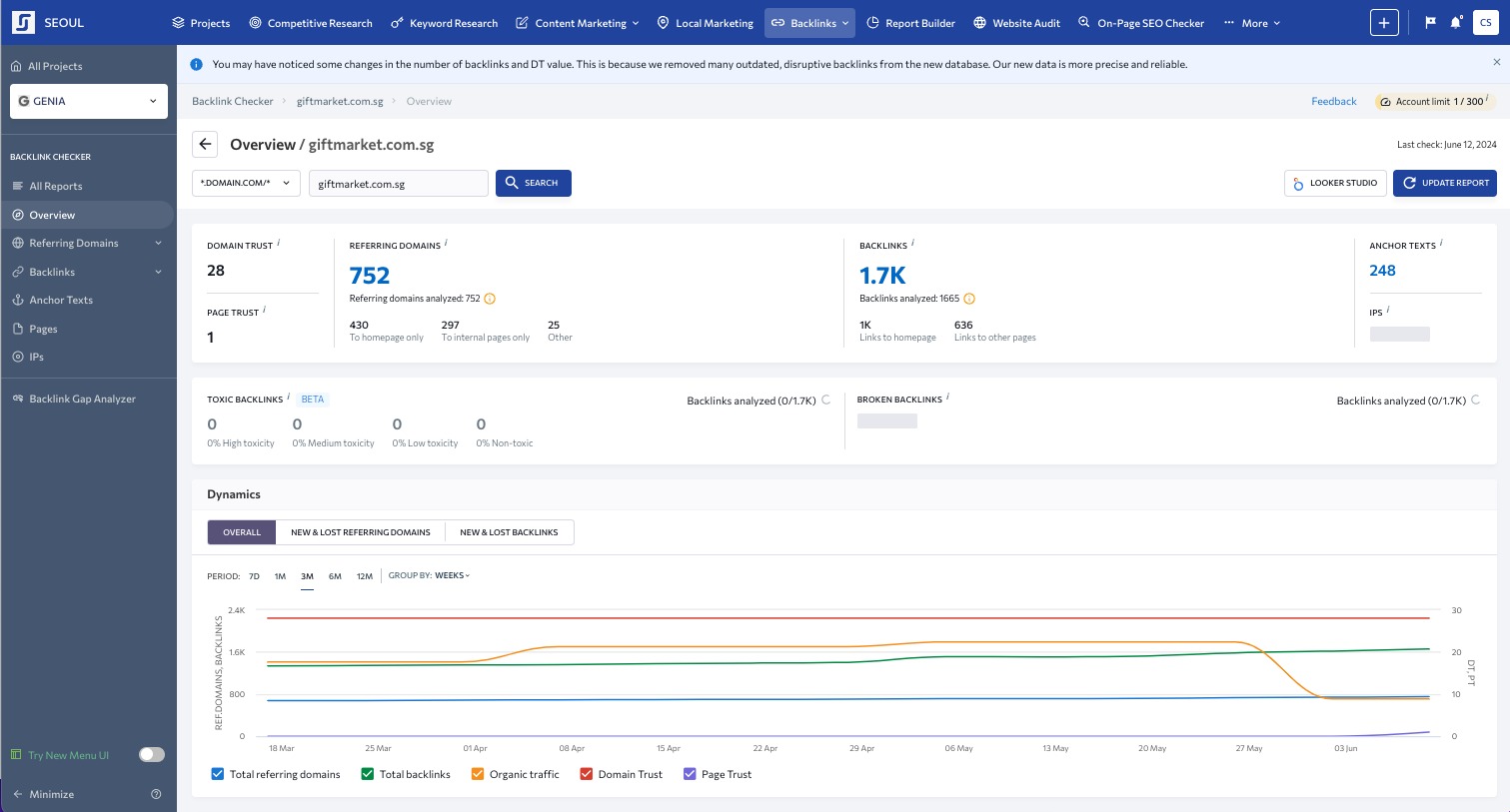Open the *.DOMAIN.COM/* scope dropdown
Image resolution: width=1510 pixels, height=812 pixels.
tap(246, 183)
